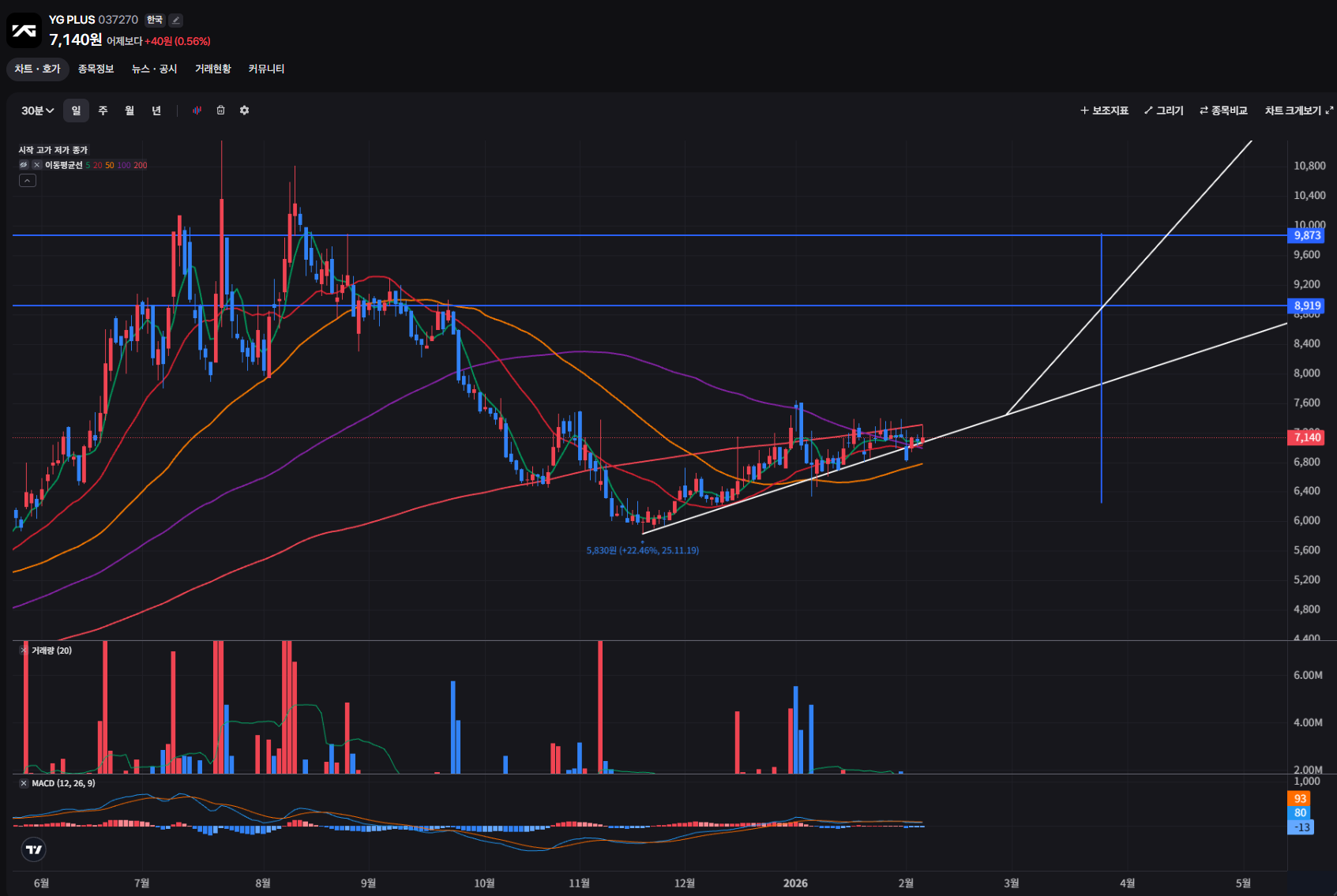Close the 거래량 (20) indicator pane
Viewport: 1337px width, 896px height.
(x=24, y=650)
